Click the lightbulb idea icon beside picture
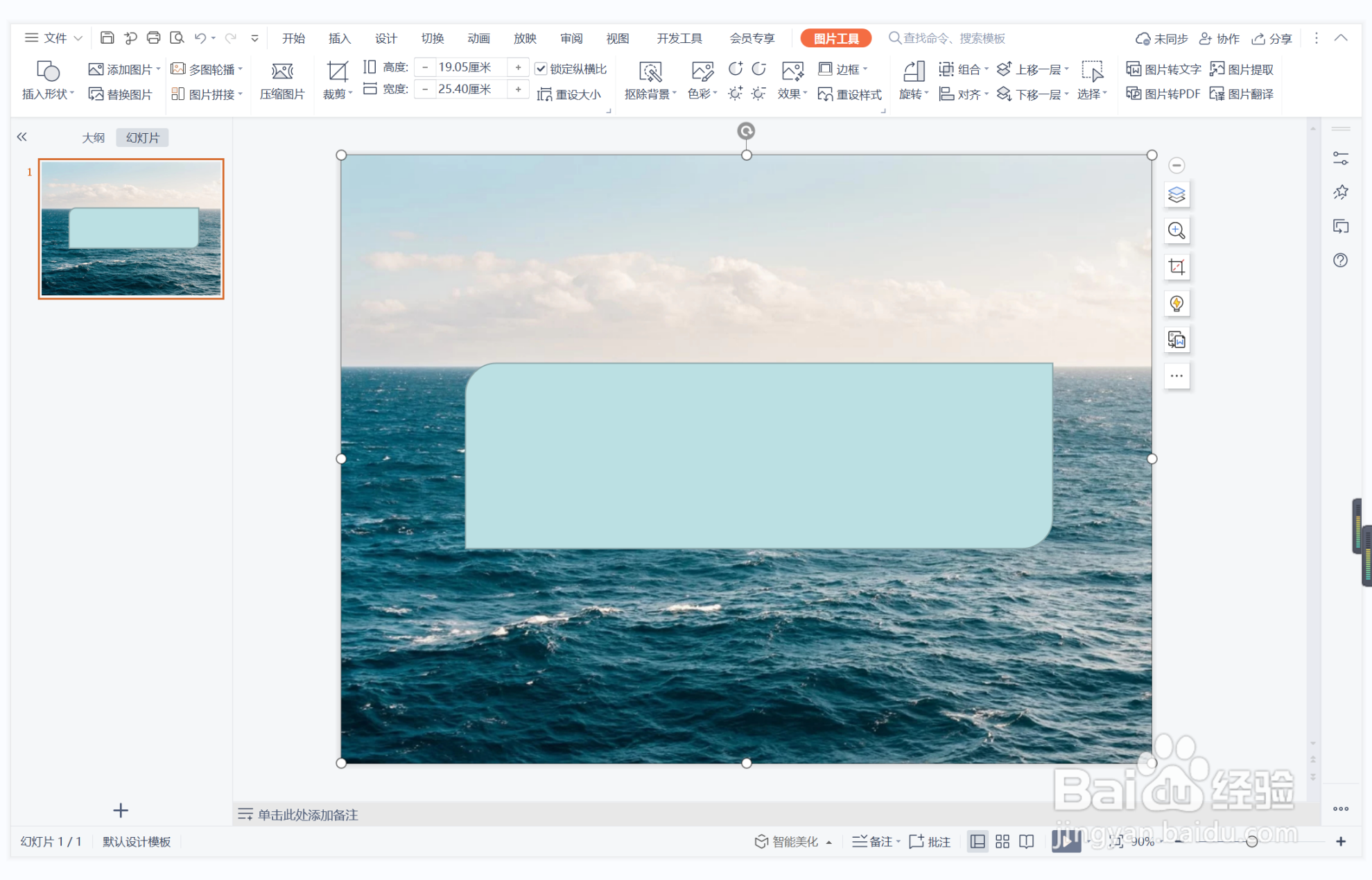The height and width of the screenshot is (880, 1372). pos(1176,303)
